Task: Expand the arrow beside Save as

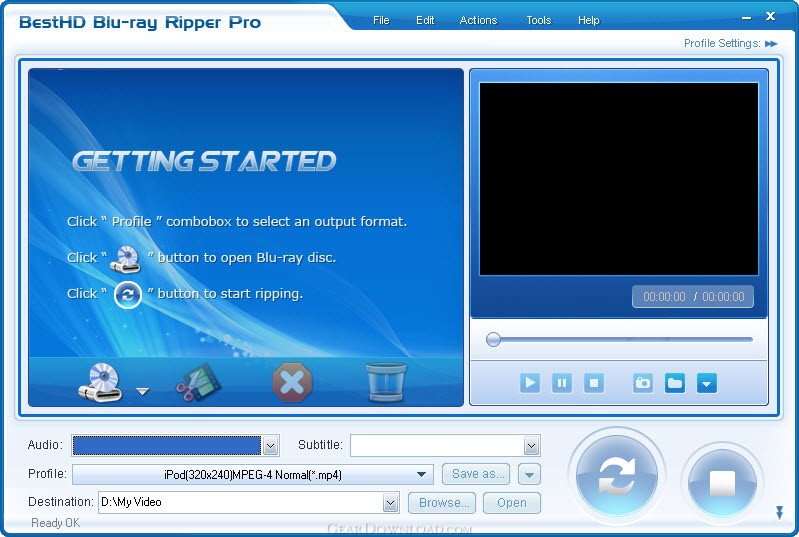Action: coord(529,474)
